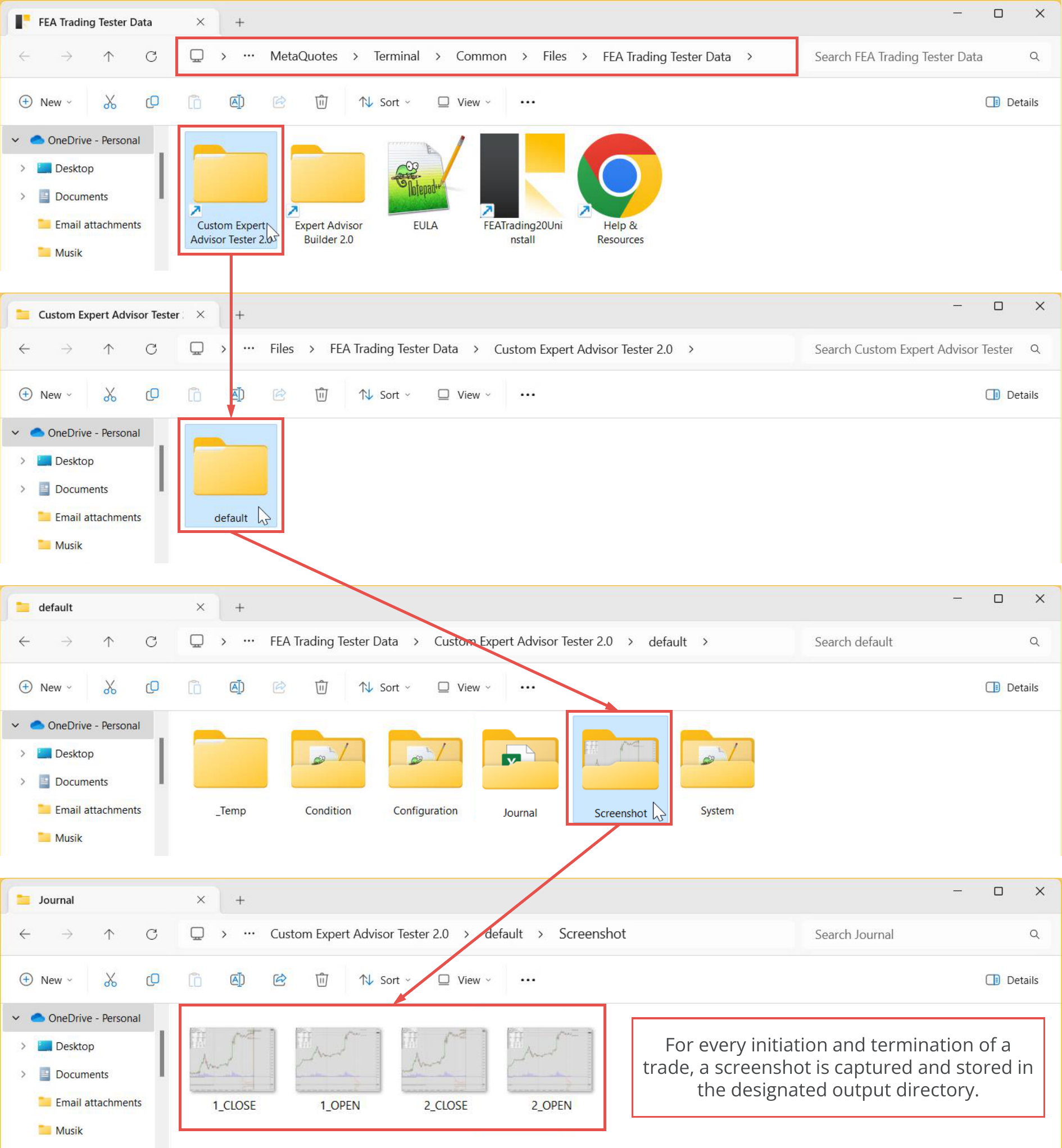Click Copy icon in Custom Expert Advisor Tester window
The width and height of the screenshot is (1062, 1148).
tap(152, 394)
